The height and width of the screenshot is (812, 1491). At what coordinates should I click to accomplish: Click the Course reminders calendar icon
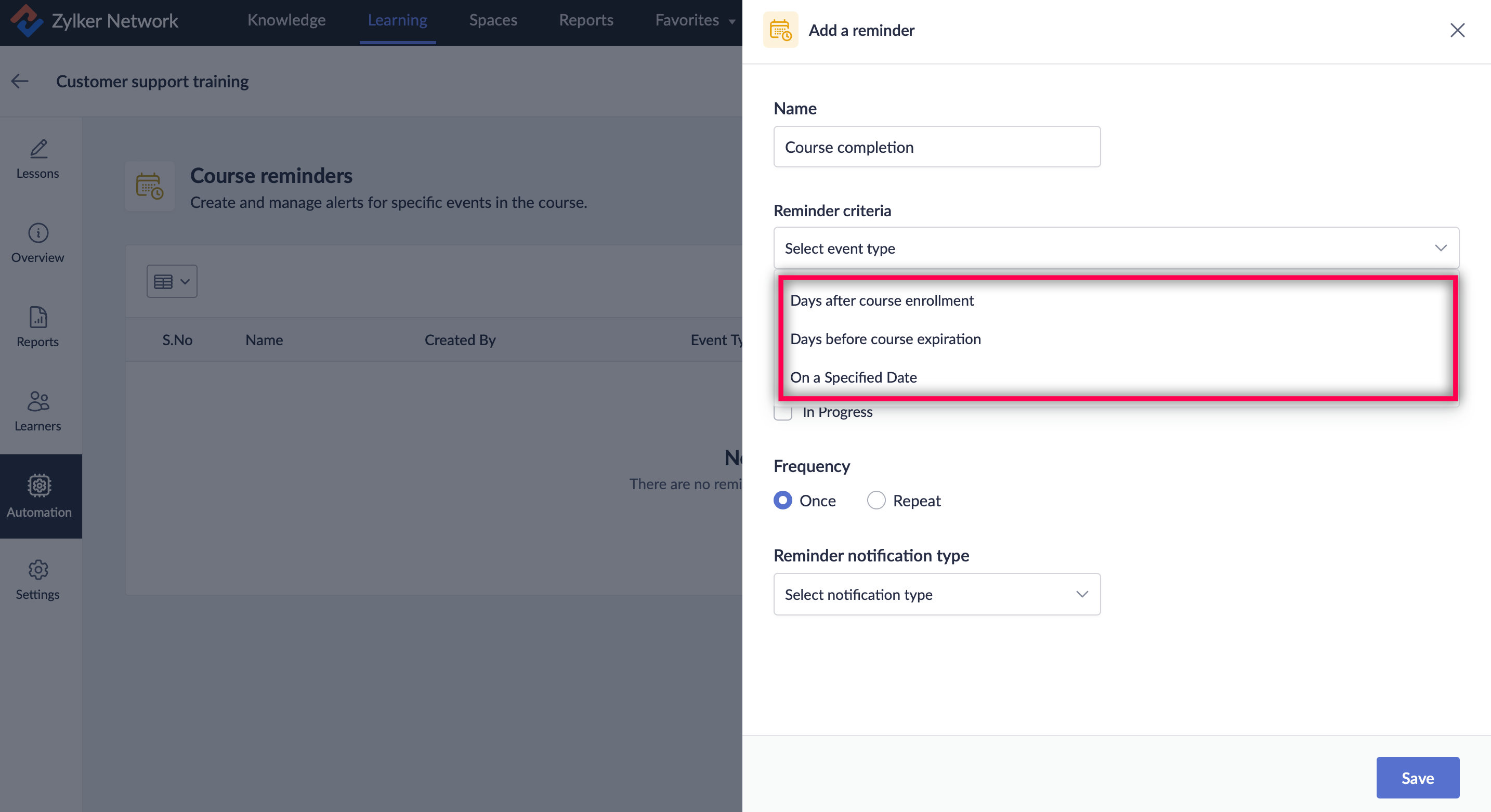tap(149, 186)
